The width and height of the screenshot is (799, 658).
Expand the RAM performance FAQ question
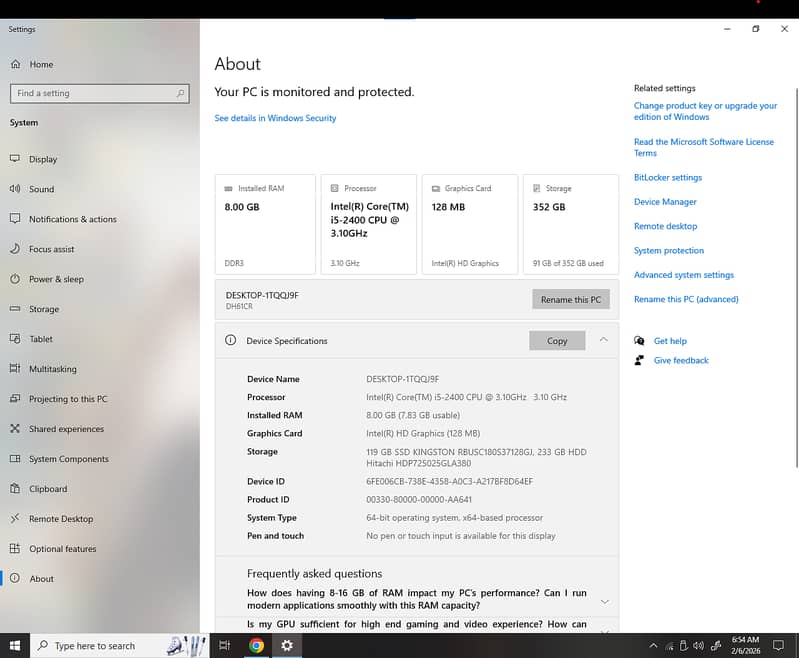[604, 601]
